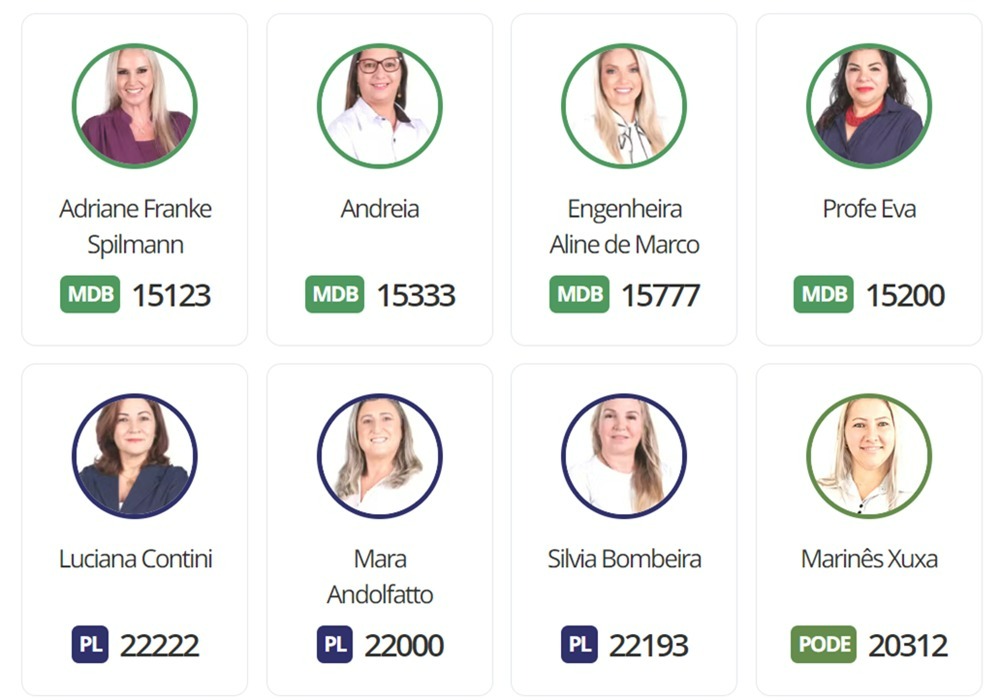Screen dimensions: 1000x700
Task: Click the candidate name Marinês Xuxa
Action: click(869, 559)
